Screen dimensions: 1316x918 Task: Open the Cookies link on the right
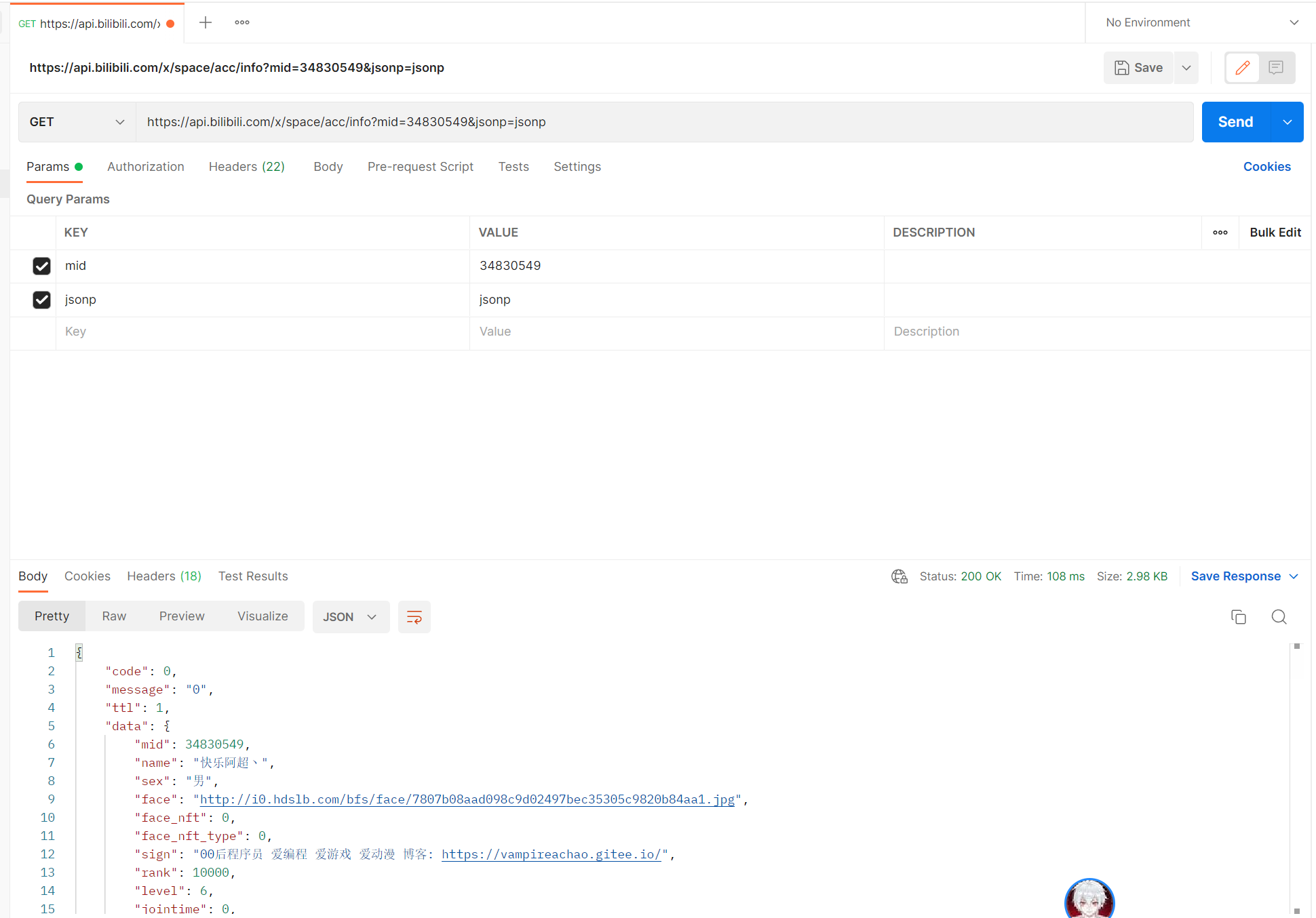pos(1266,167)
